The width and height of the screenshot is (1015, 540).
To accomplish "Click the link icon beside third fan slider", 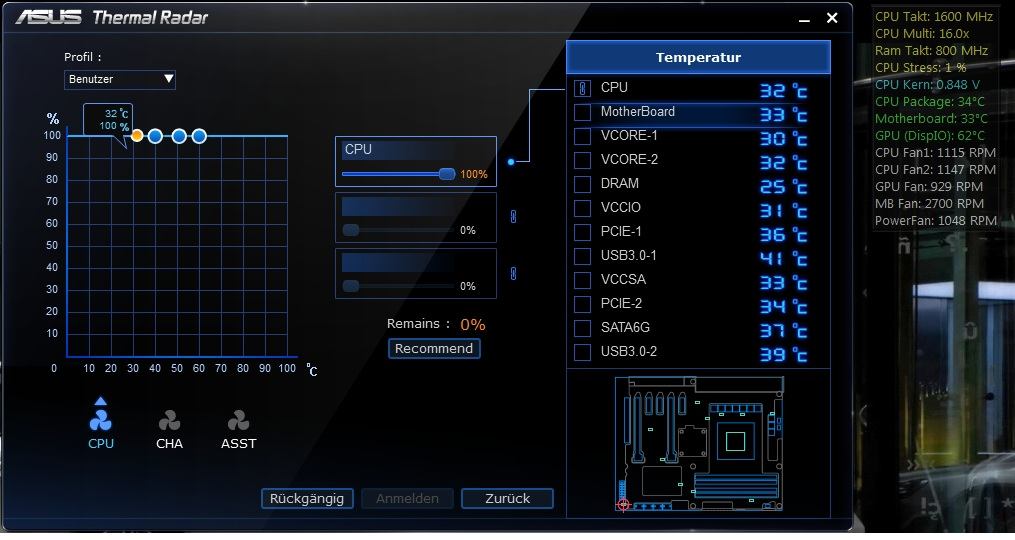I will (x=513, y=273).
